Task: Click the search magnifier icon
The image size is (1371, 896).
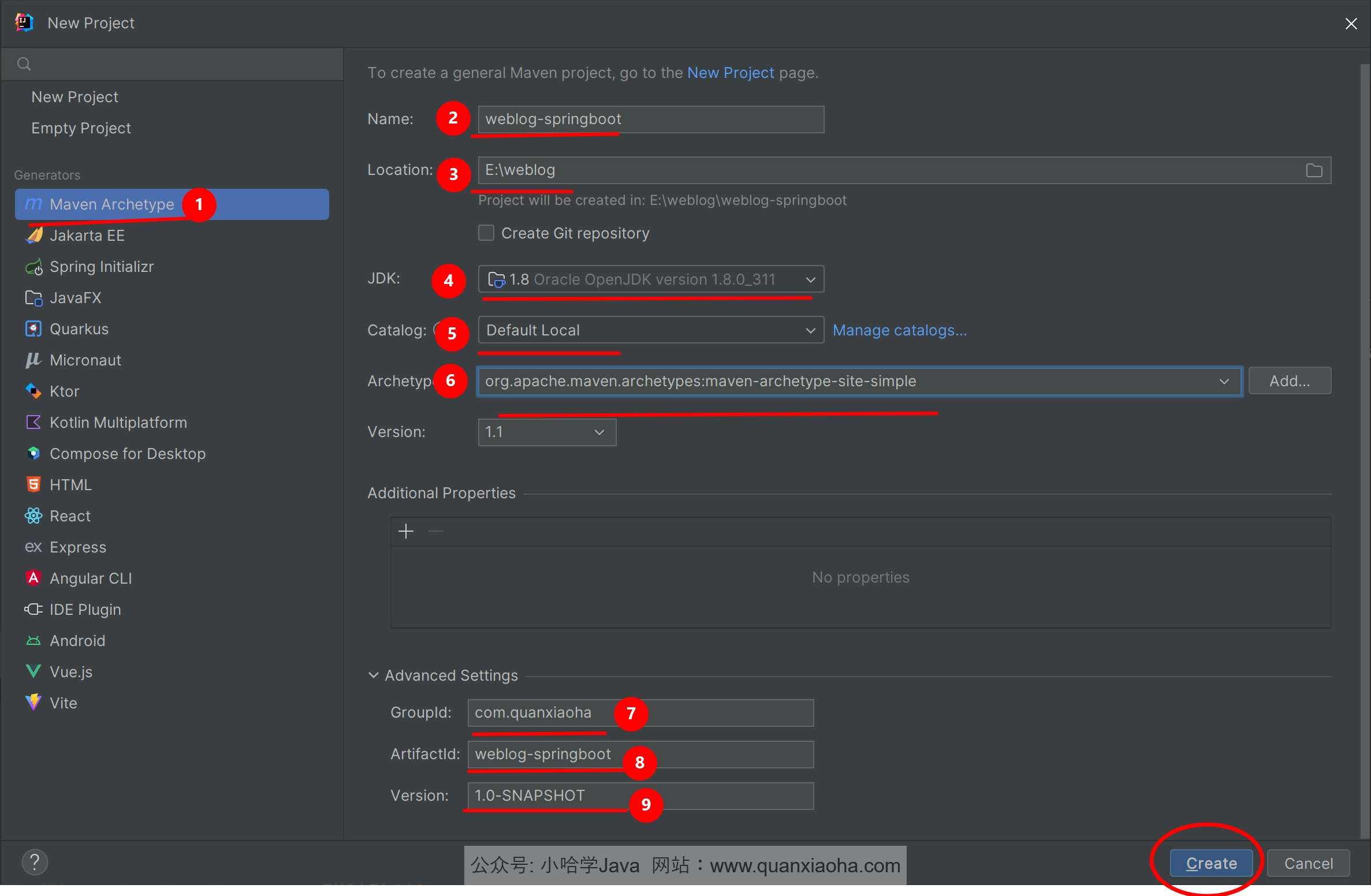Action: [24, 64]
